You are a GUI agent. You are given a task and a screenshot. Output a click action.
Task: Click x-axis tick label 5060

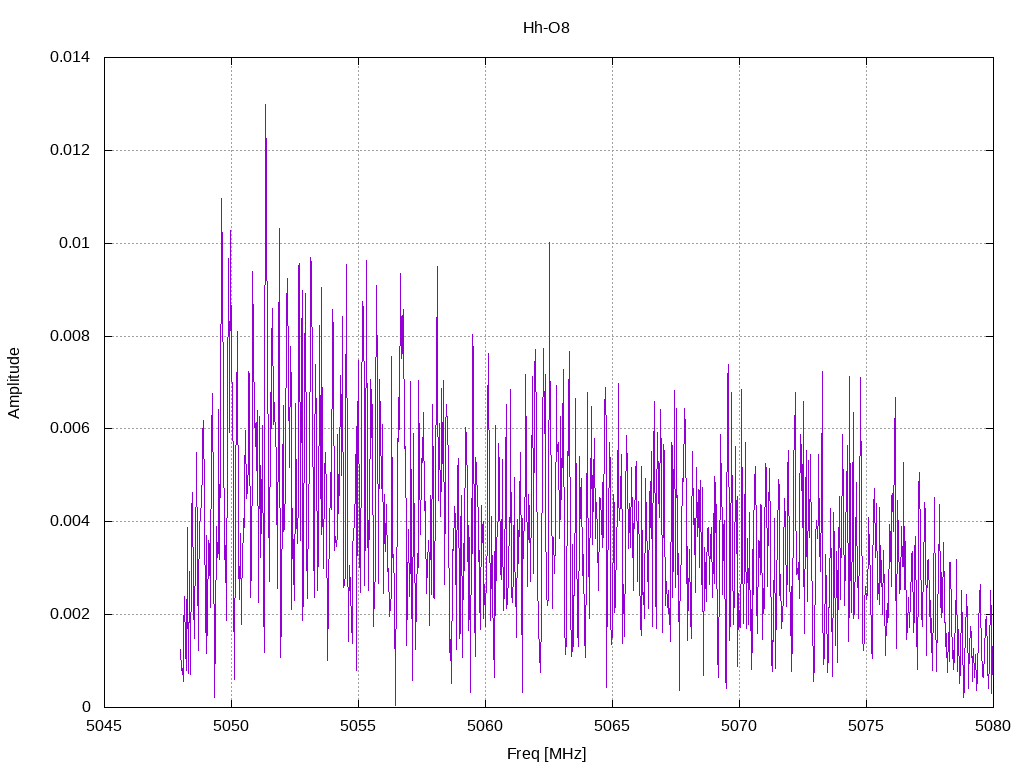click(485, 726)
